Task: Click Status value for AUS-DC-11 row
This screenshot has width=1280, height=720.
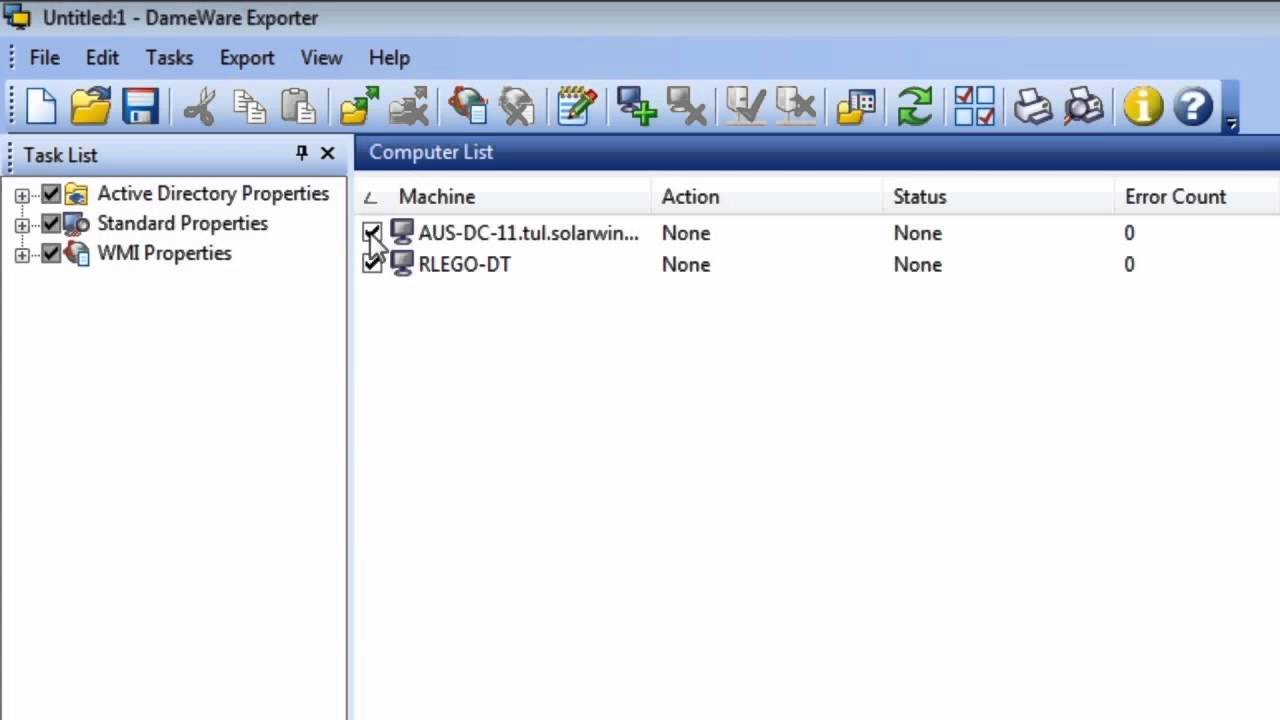Action: 917,233
